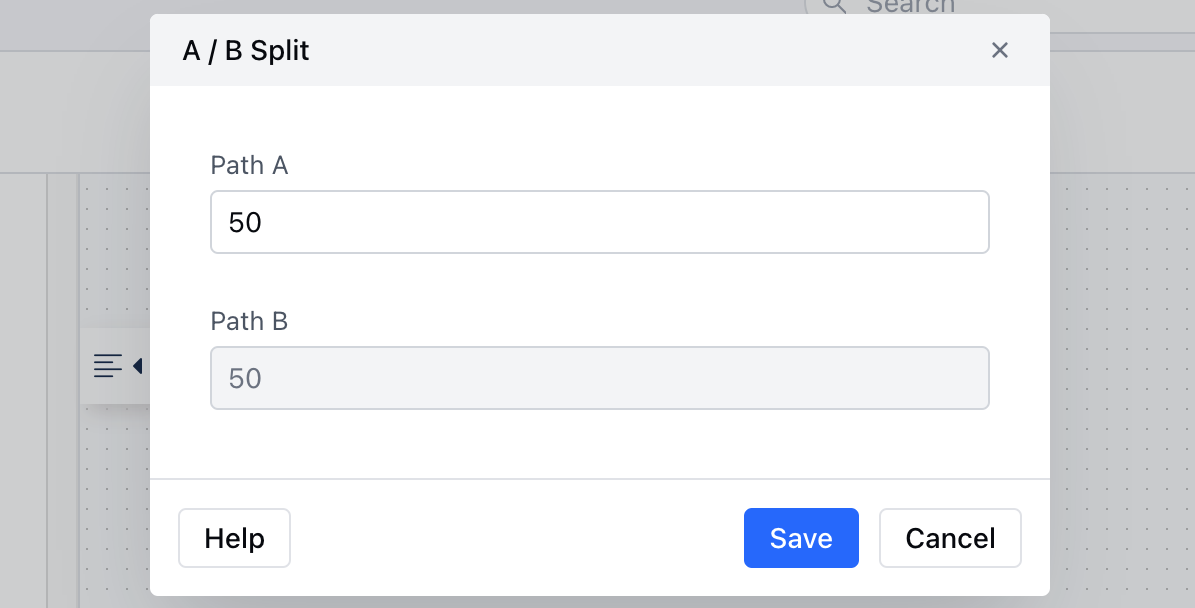Click the 50 value shown in Path B

pyautogui.click(x=245, y=379)
